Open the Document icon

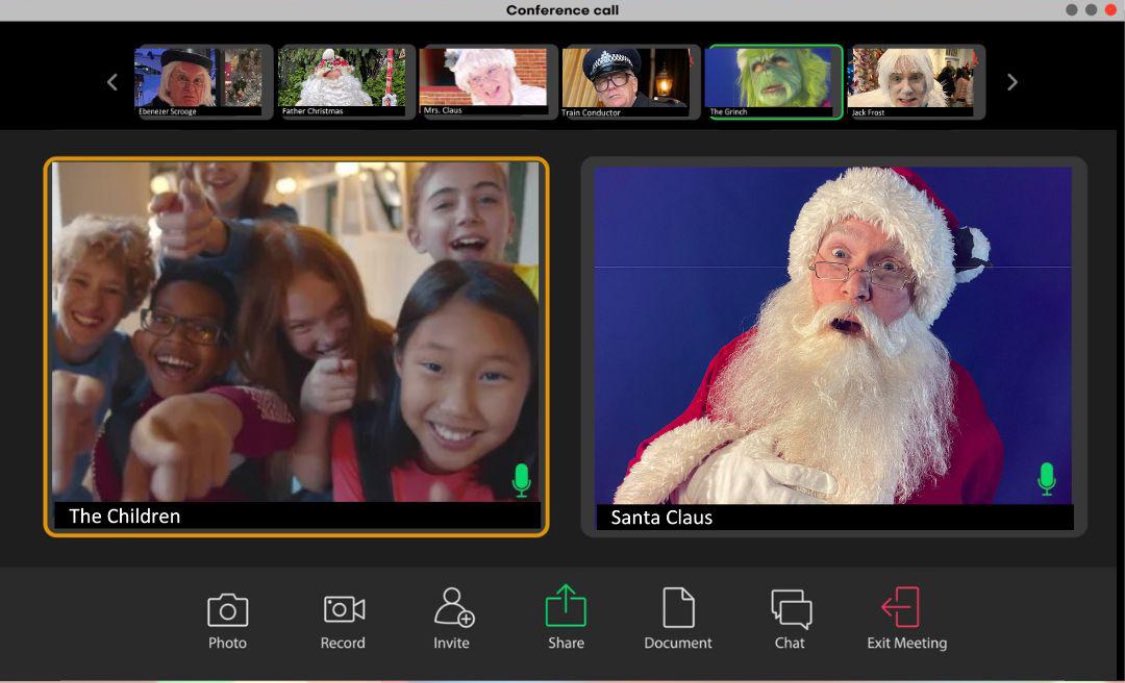678,608
